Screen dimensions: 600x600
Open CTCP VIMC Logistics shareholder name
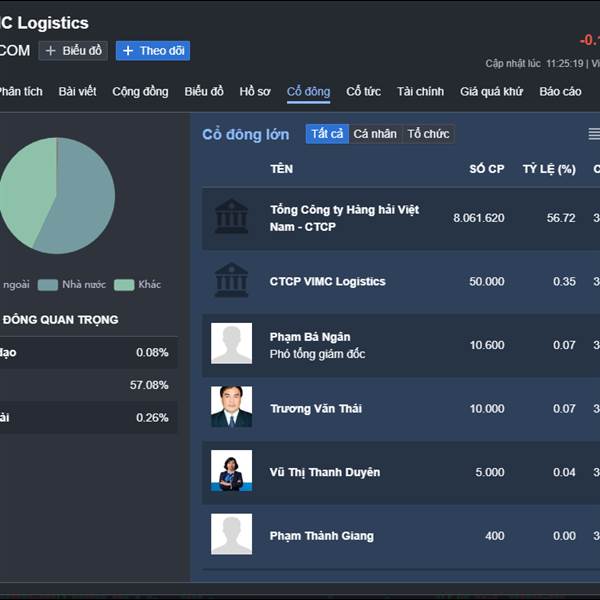(328, 282)
